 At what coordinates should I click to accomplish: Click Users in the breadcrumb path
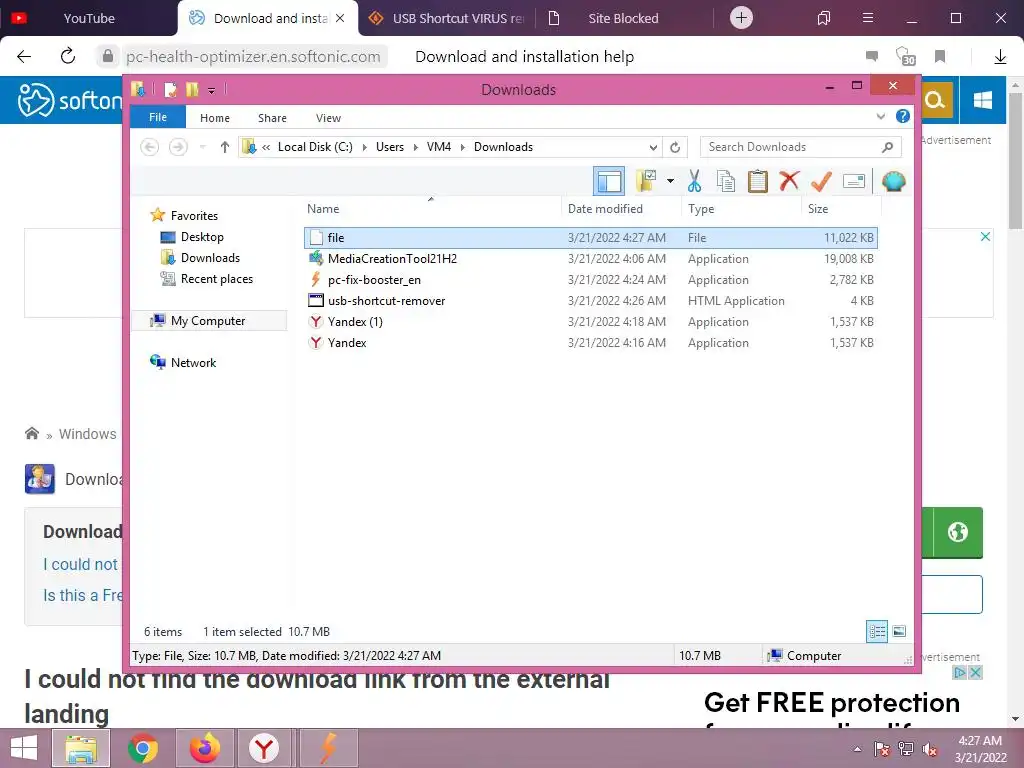[390, 147]
